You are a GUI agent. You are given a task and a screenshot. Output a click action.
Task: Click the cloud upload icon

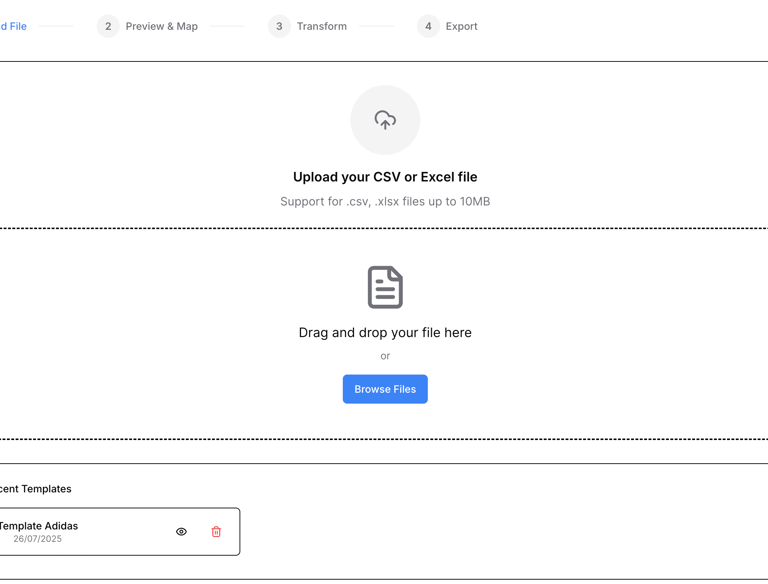pyautogui.click(x=385, y=120)
